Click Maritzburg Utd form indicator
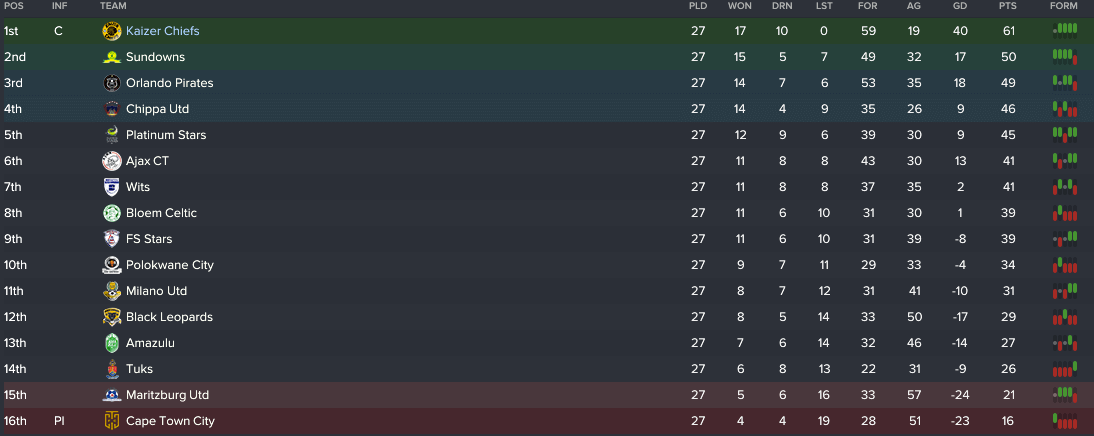Image resolution: width=1094 pixels, height=436 pixels. 1065,394
